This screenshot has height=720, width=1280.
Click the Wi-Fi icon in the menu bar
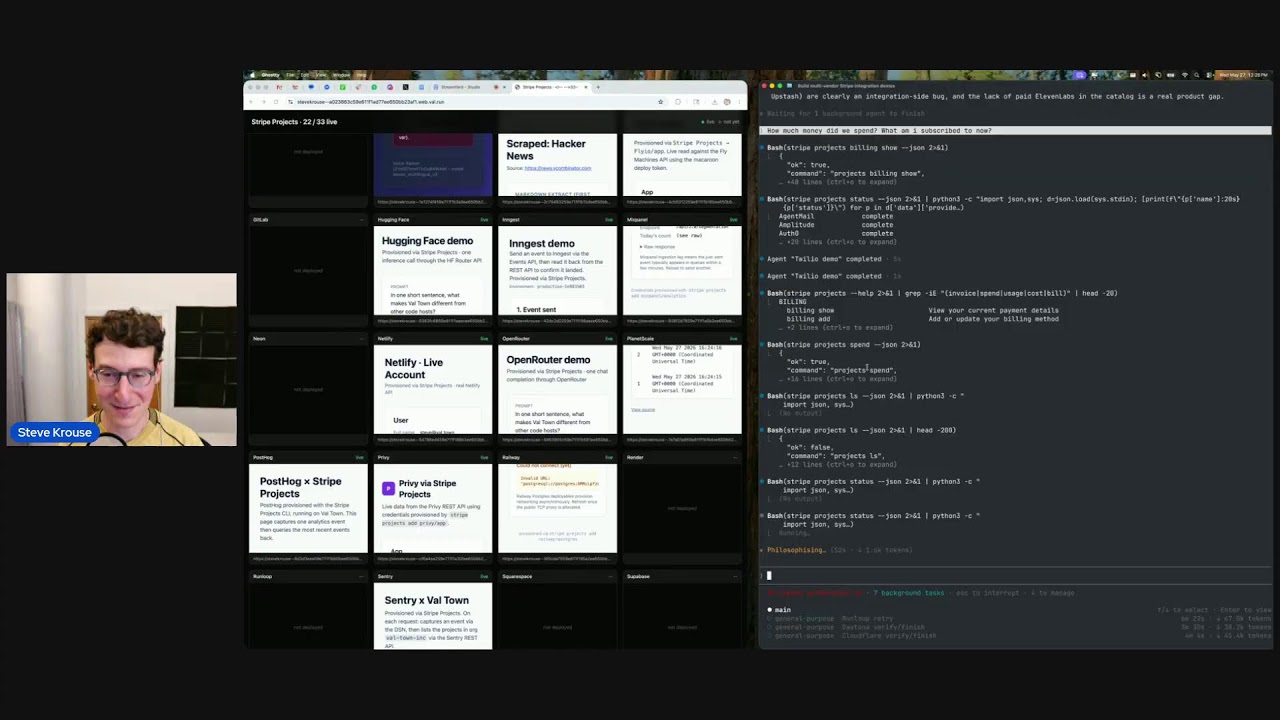click(x=1184, y=74)
